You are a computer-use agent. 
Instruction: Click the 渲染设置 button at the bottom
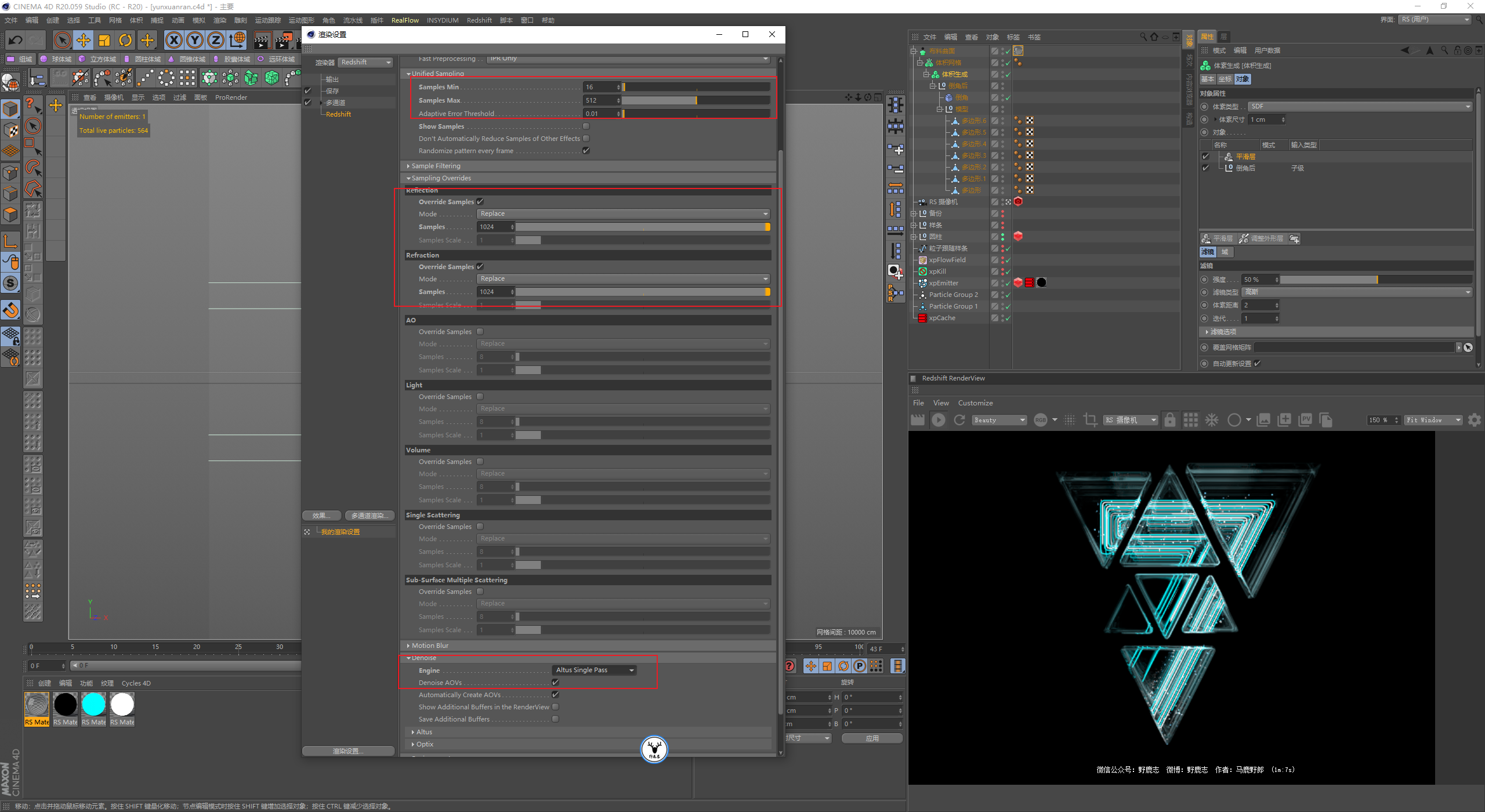coord(348,751)
